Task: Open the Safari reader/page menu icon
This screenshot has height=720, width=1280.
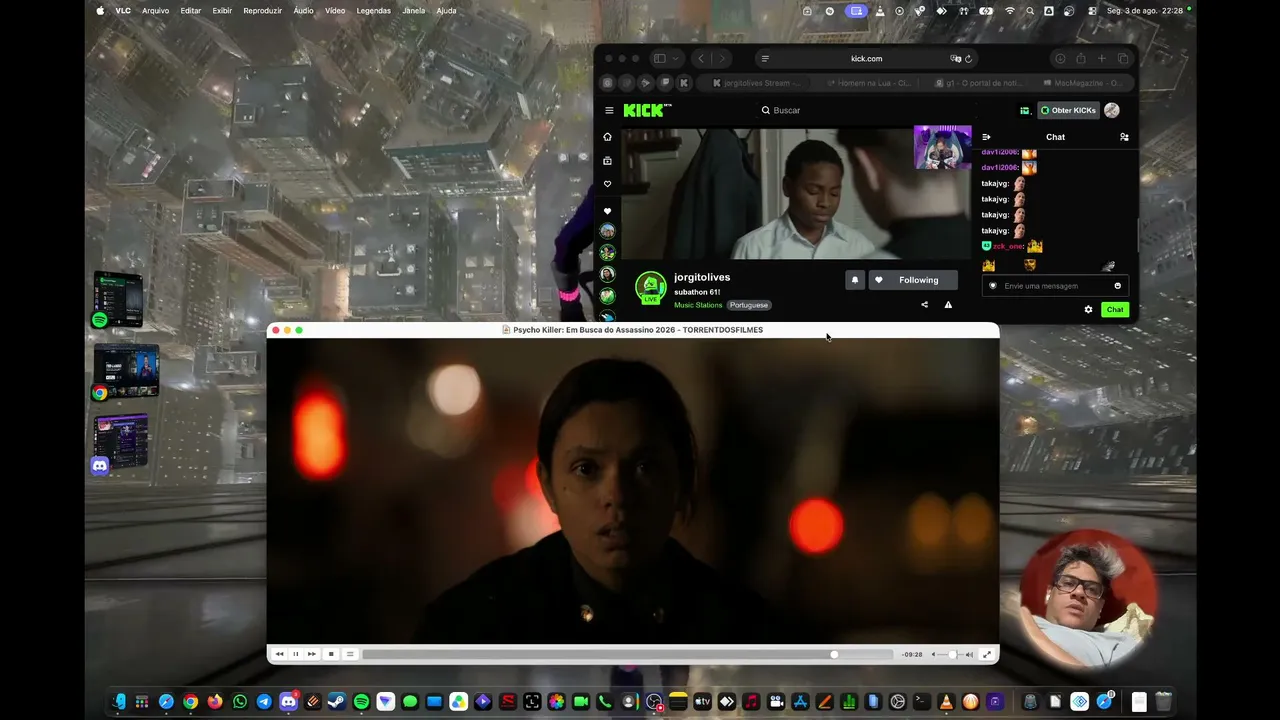Action: pyautogui.click(x=765, y=59)
